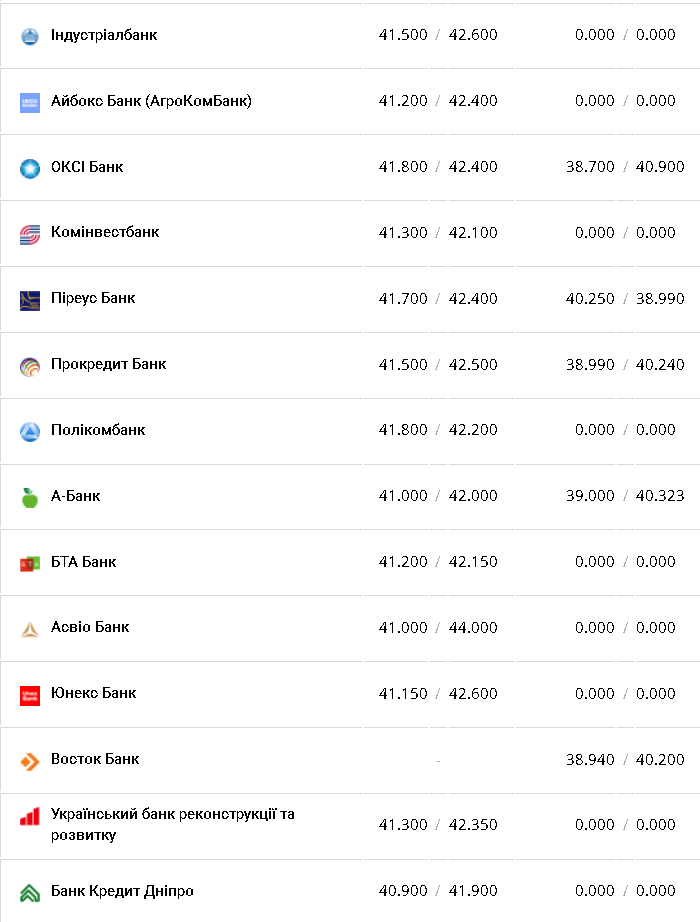Click the Індустріалбанк logo icon
Screen dimensions: 700x922
click(x=30, y=36)
